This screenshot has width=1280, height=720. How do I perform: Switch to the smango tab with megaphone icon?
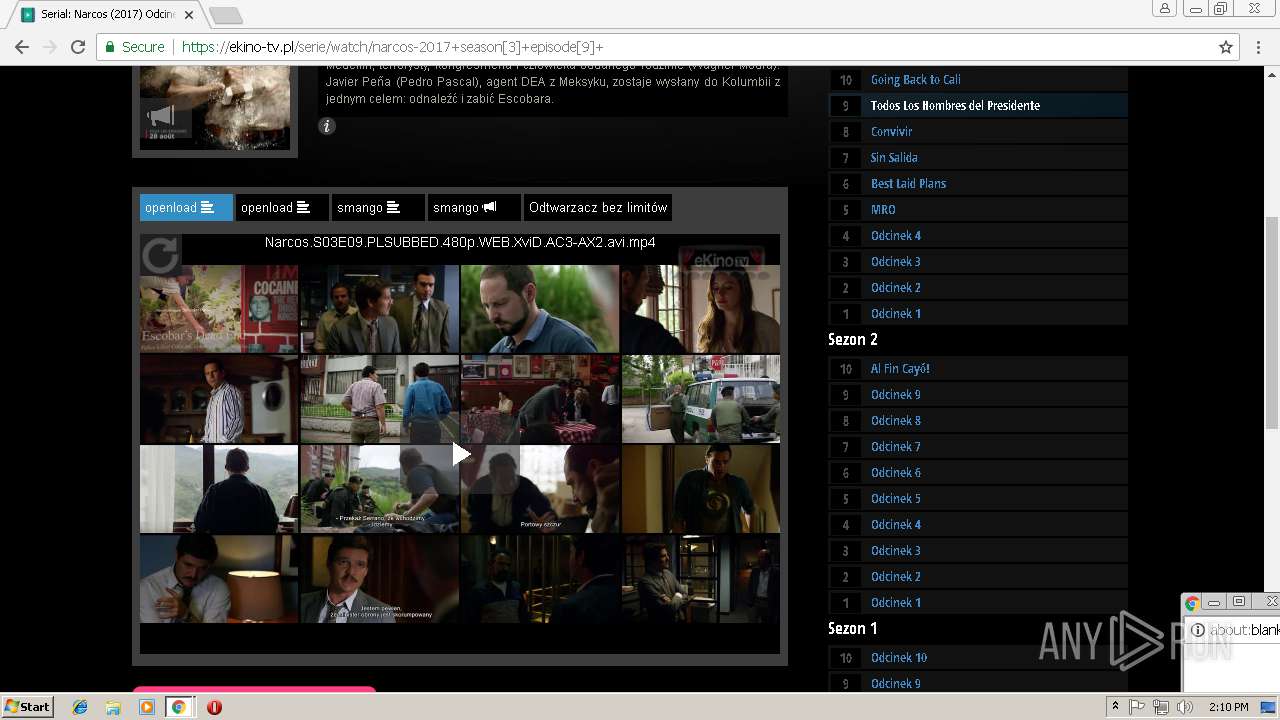pyautogui.click(x=474, y=207)
